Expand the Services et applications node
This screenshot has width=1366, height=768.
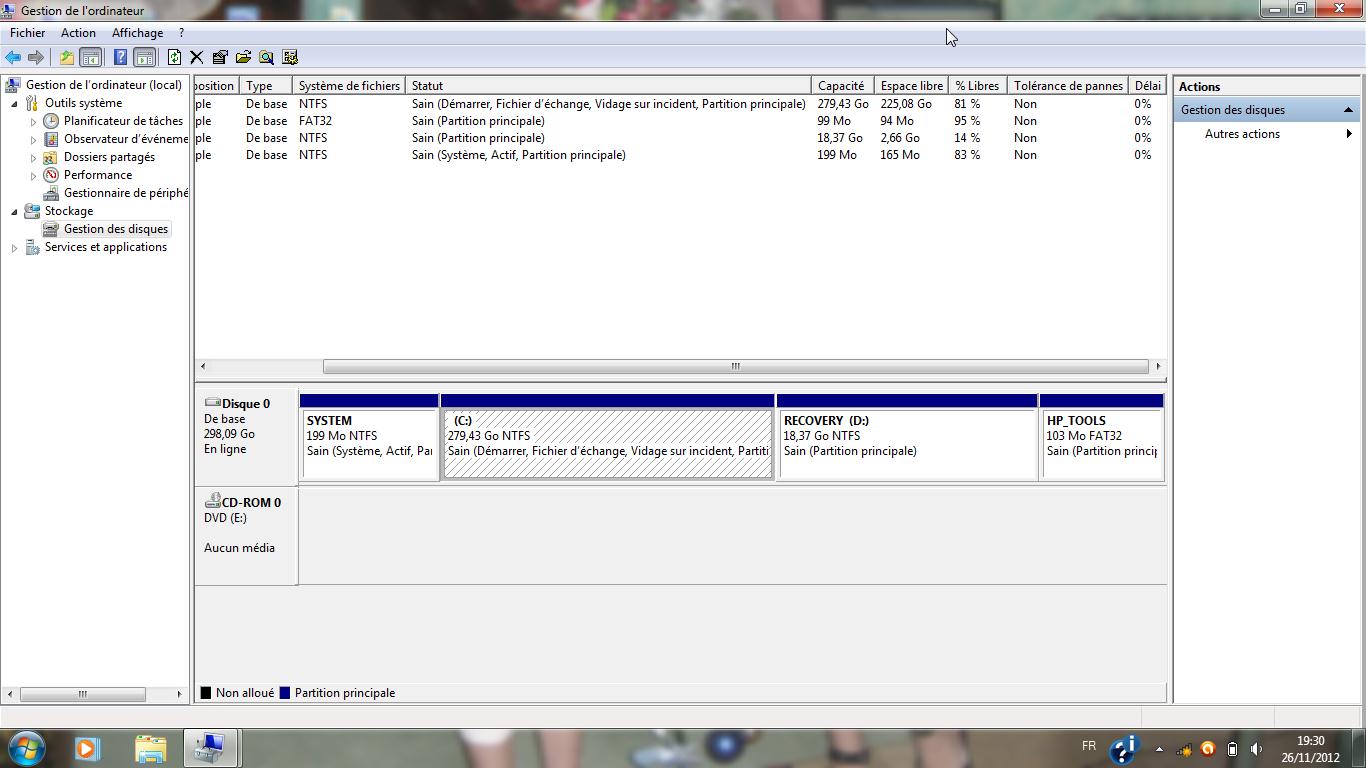(x=14, y=247)
